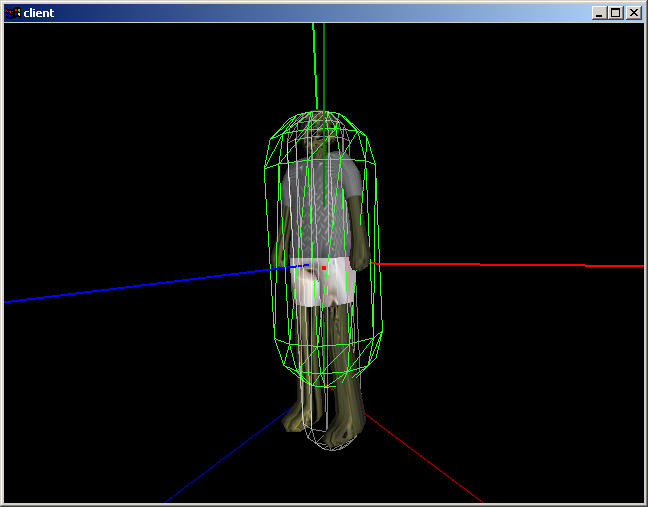Select the red center point on character
Screen dimensions: 648x507
pyautogui.click(x=324, y=268)
